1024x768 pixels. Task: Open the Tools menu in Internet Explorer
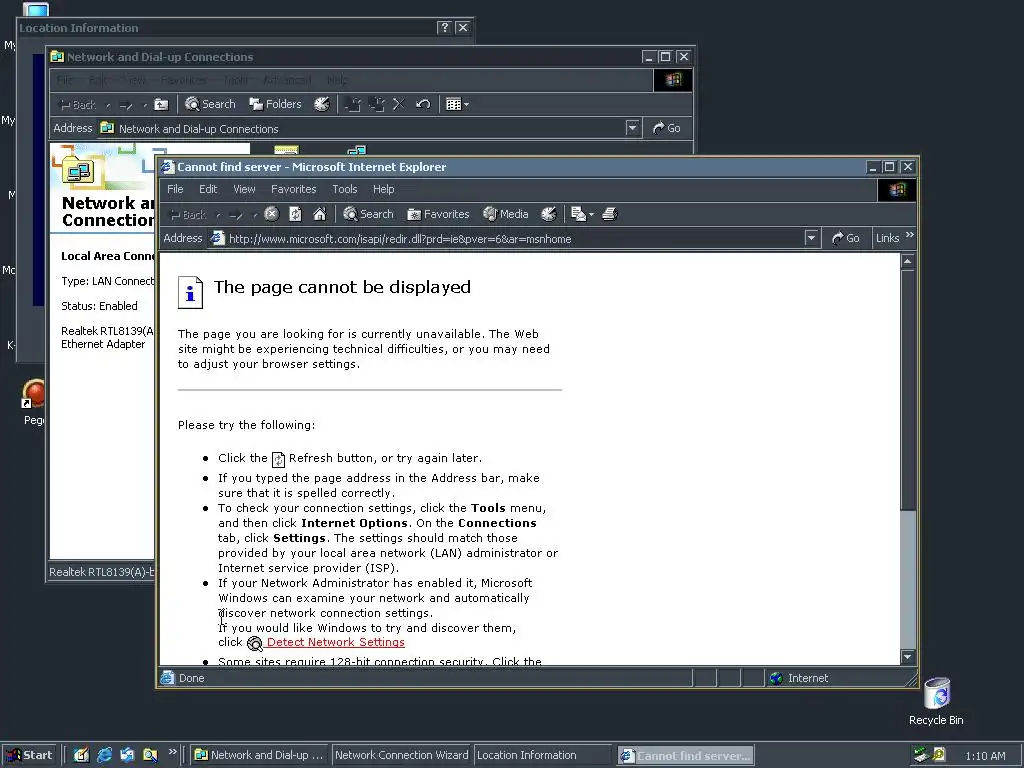(x=344, y=189)
